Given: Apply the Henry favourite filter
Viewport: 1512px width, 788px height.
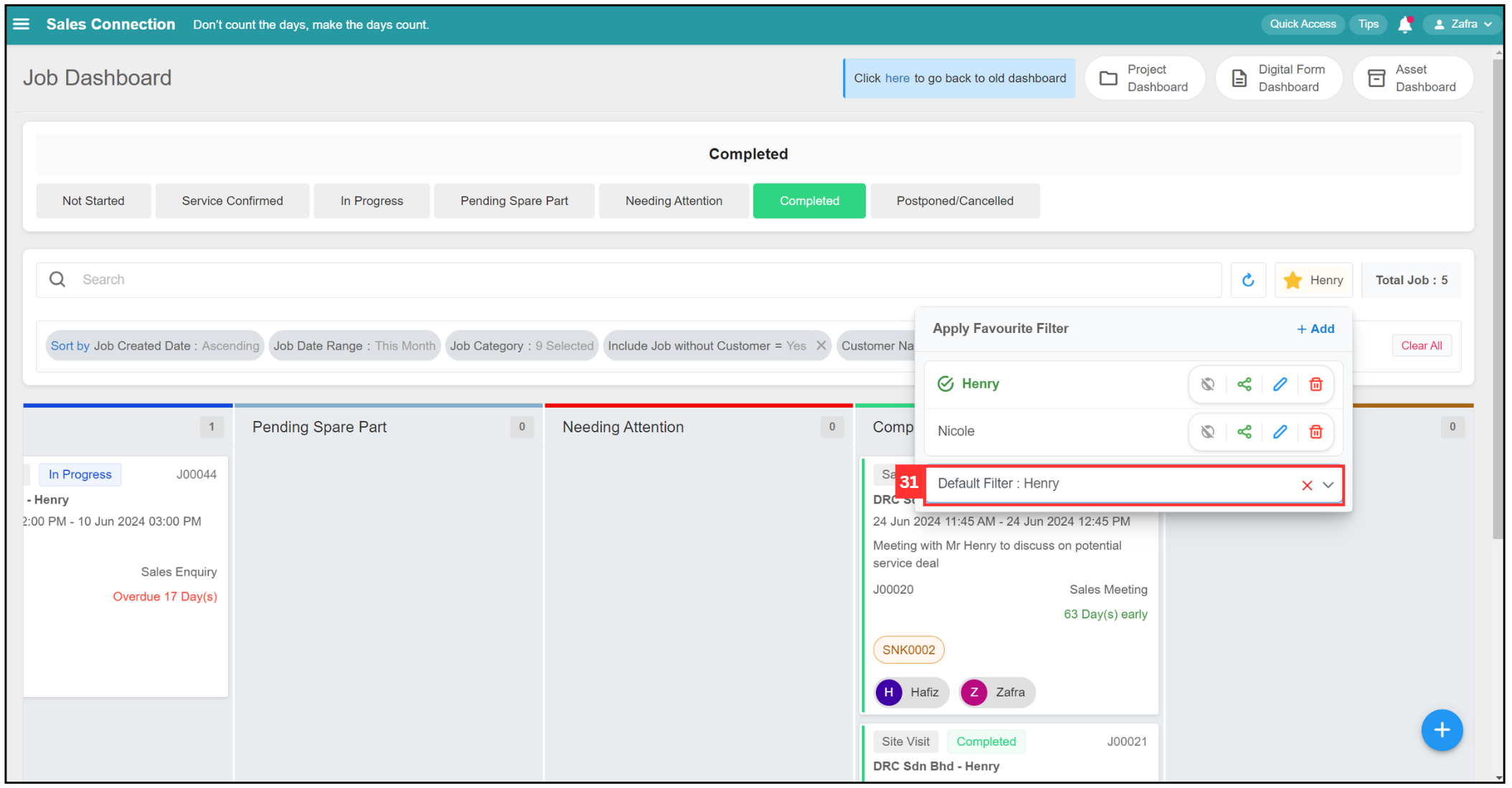Looking at the screenshot, I should 980,384.
